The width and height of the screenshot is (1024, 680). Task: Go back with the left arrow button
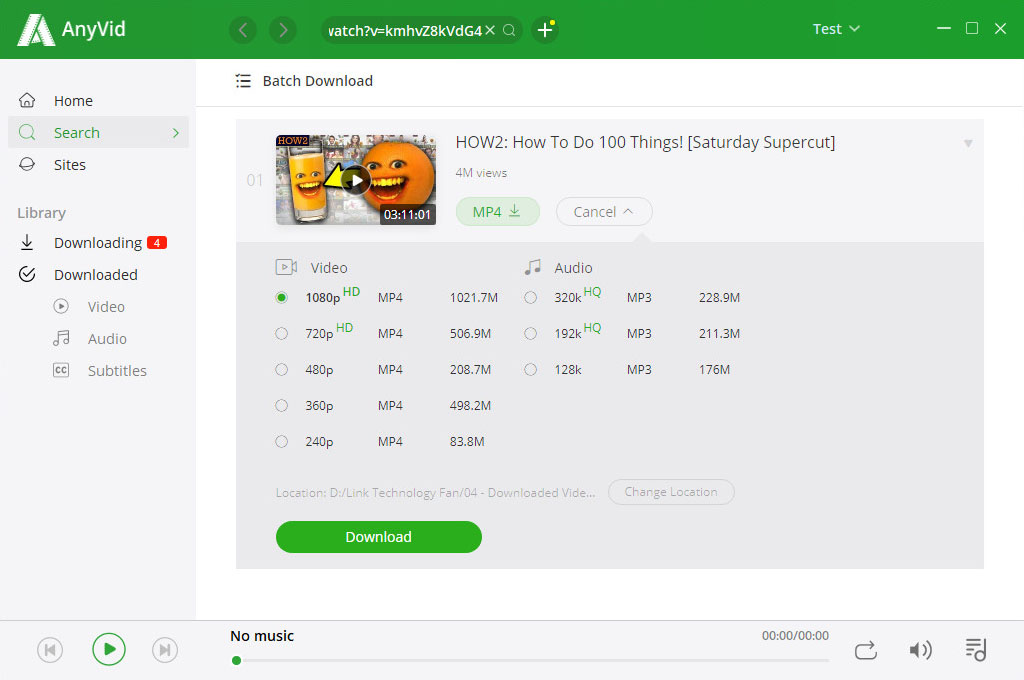tap(243, 30)
